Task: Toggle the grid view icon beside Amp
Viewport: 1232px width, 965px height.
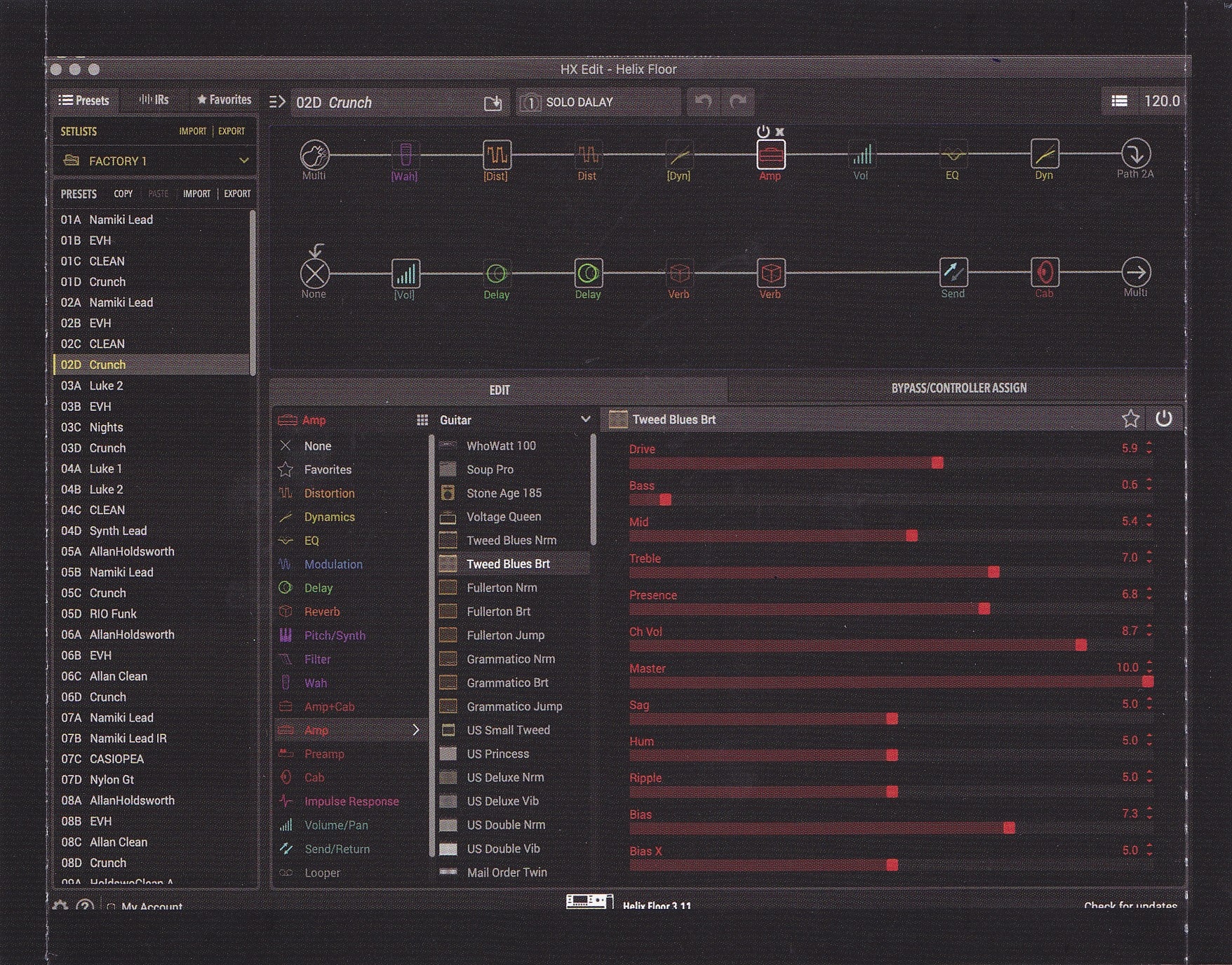Action: point(422,420)
